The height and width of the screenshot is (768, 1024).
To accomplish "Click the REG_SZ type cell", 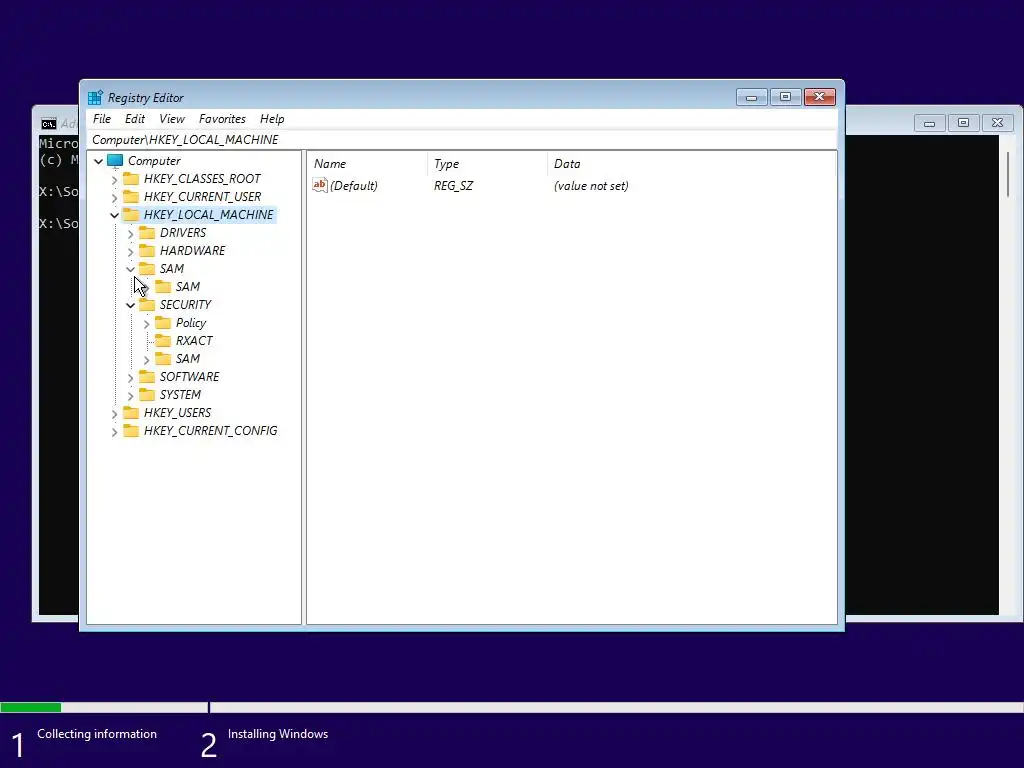I will 453,185.
